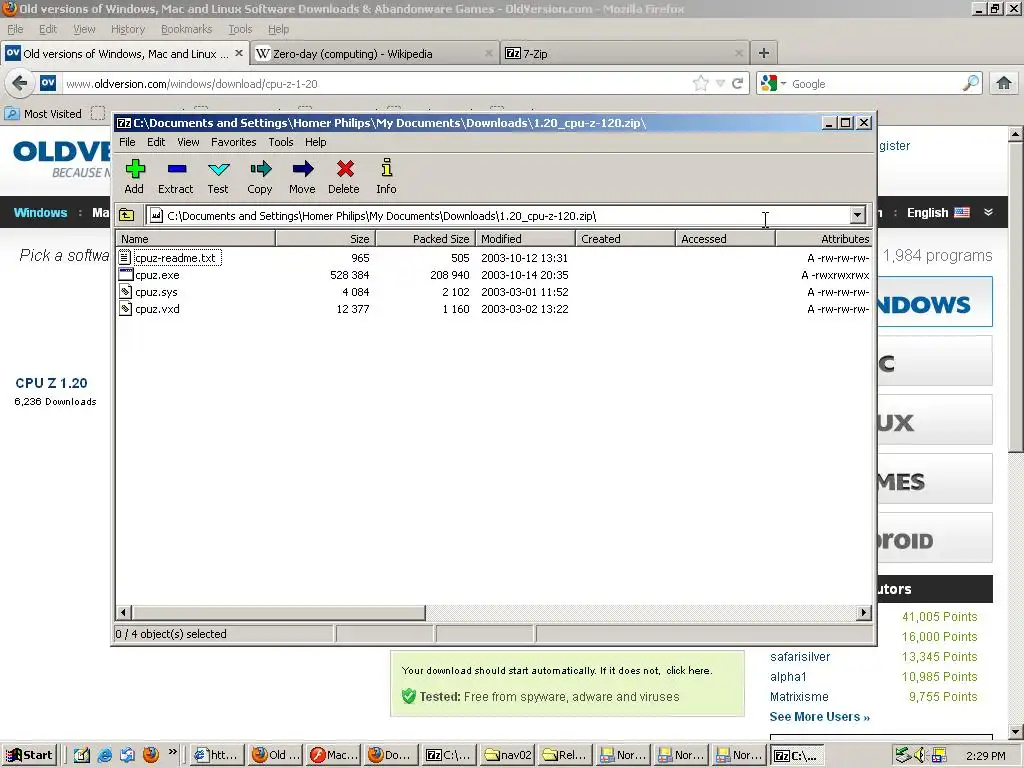
Task: Click the search magnifier icon
Action: [x=970, y=83]
